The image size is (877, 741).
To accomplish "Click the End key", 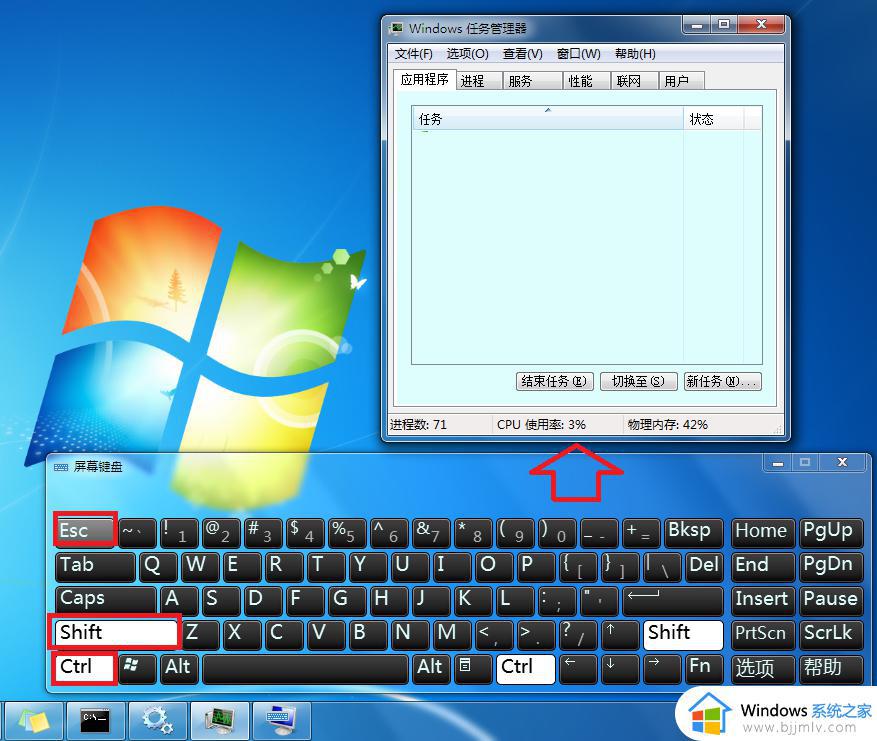I will [x=762, y=566].
